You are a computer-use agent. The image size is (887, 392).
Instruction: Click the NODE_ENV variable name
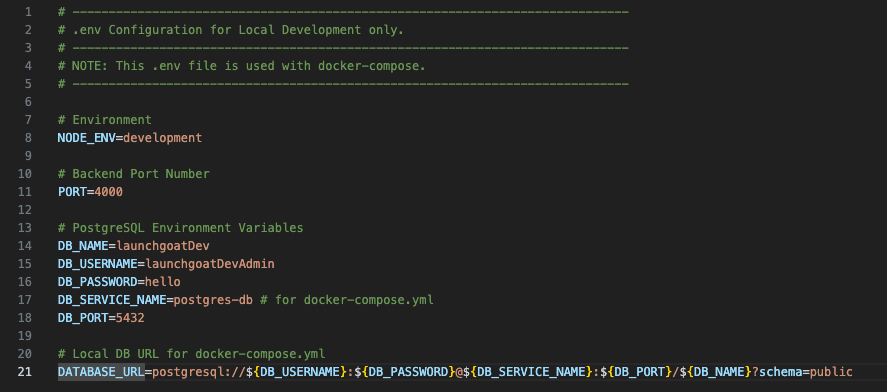(x=87, y=138)
